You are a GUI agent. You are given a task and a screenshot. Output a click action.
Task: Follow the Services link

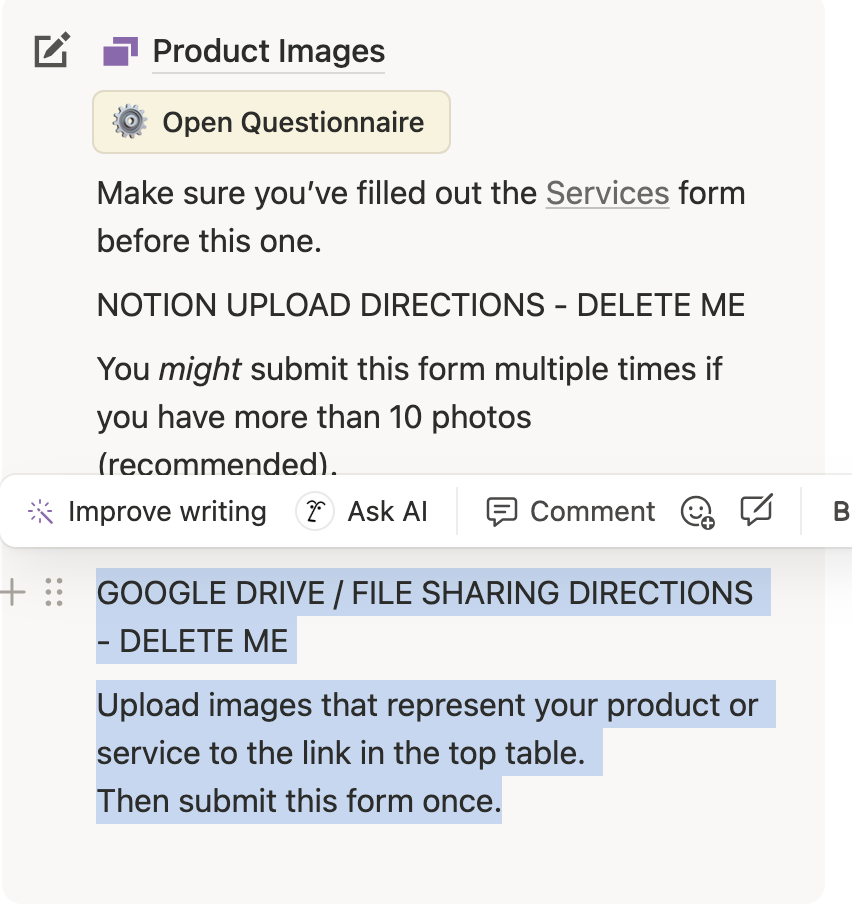tap(607, 192)
